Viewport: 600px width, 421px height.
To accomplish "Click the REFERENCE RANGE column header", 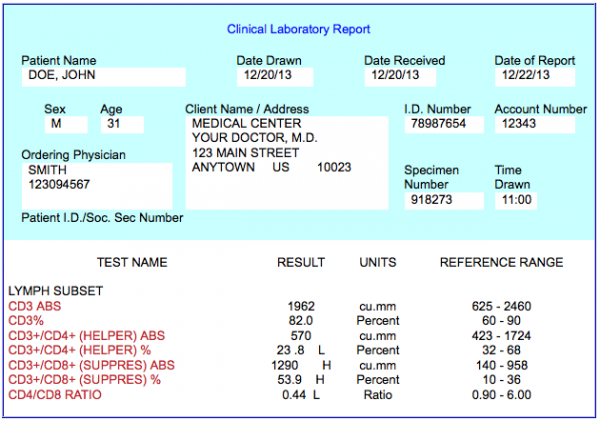I will [501, 263].
